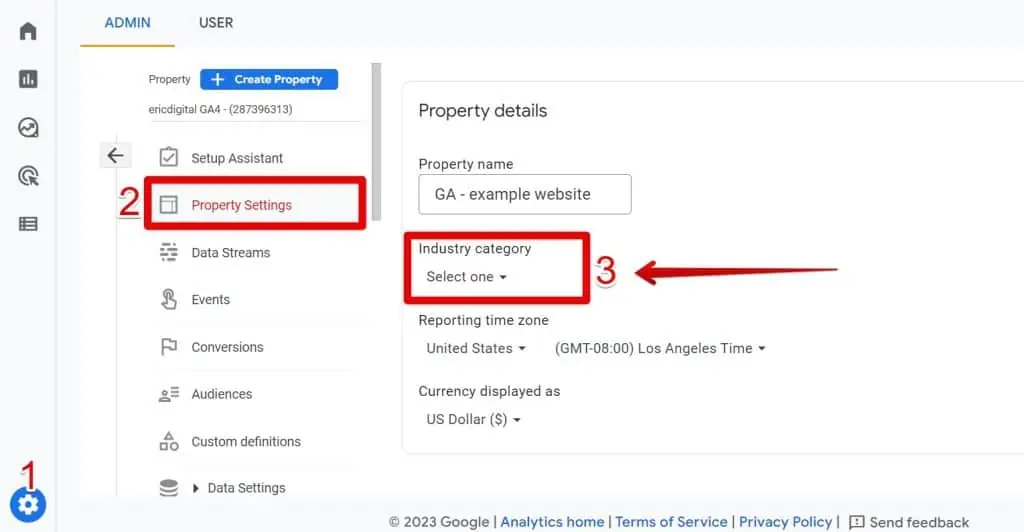Screen dimensions: 1024x532
Task: Open the US Dollar currency dropdown
Action: click(x=473, y=420)
